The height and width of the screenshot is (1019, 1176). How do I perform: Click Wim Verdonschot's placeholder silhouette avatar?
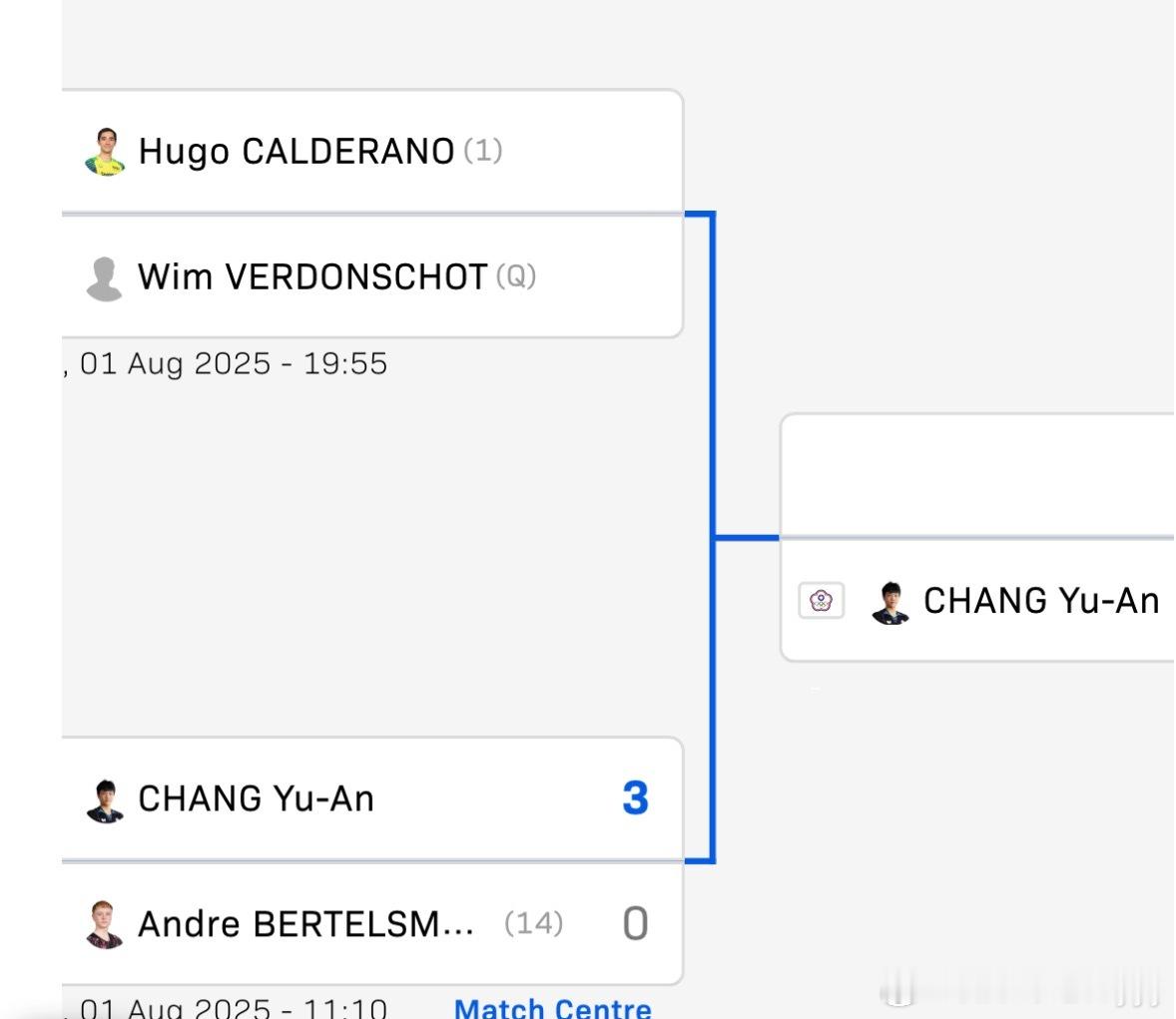(x=104, y=278)
